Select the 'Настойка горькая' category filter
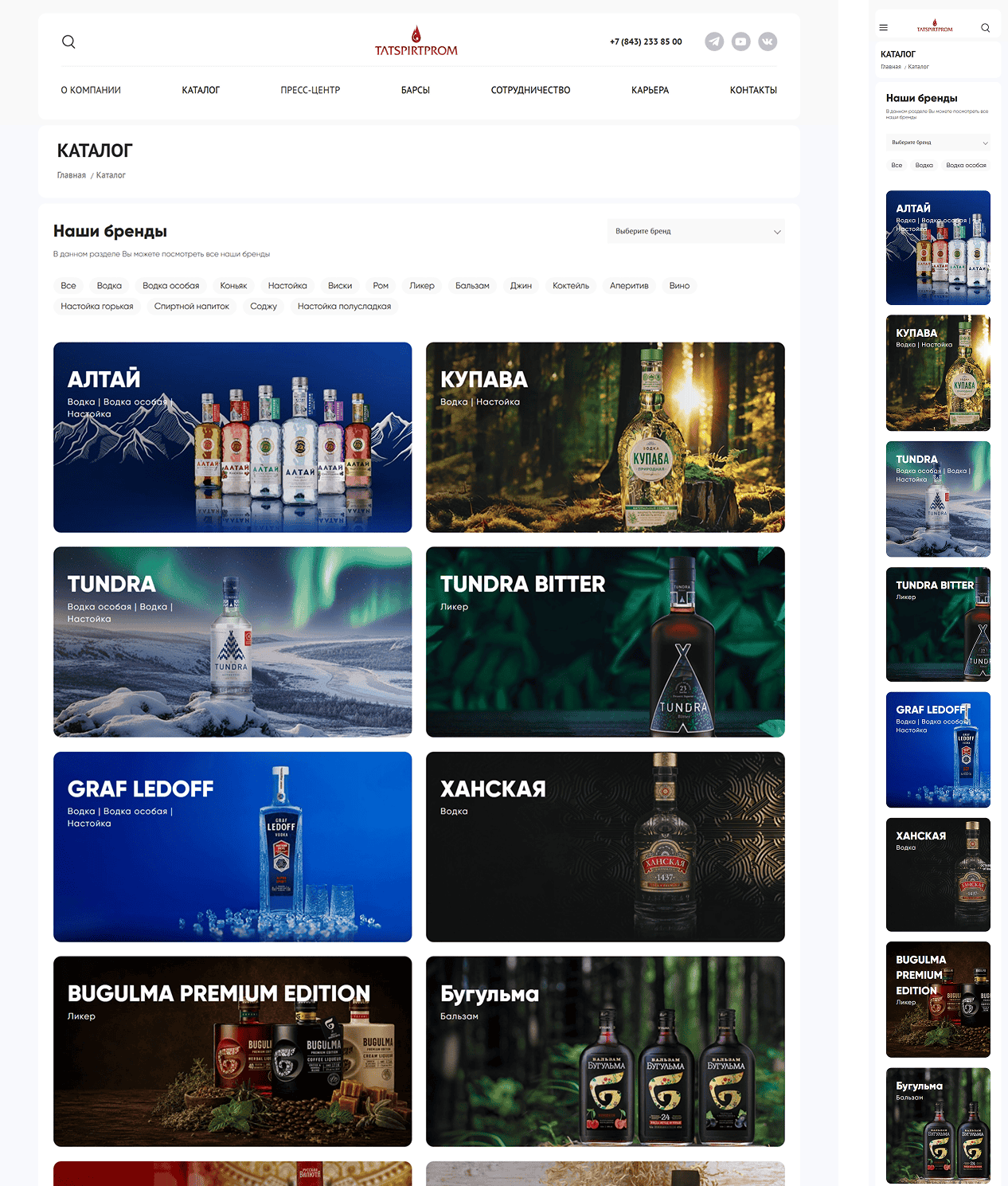This screenshot has height=1186, width=1008. tap(97, 306)
